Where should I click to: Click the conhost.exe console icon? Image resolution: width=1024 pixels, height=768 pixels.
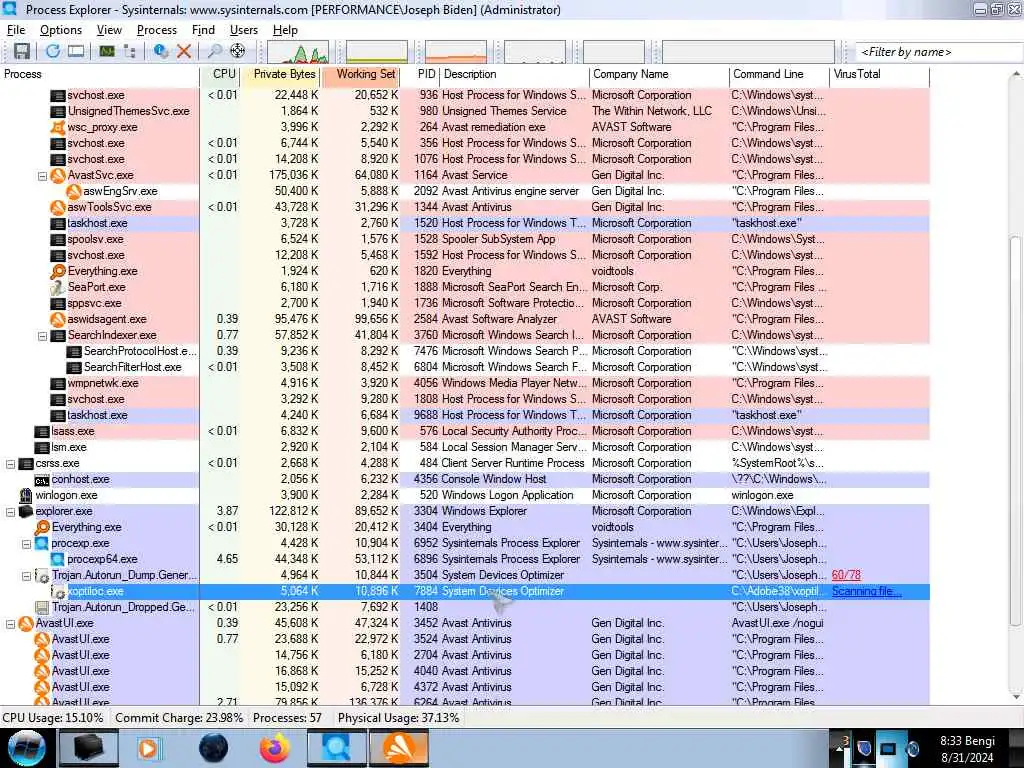(x=42, y=480)
